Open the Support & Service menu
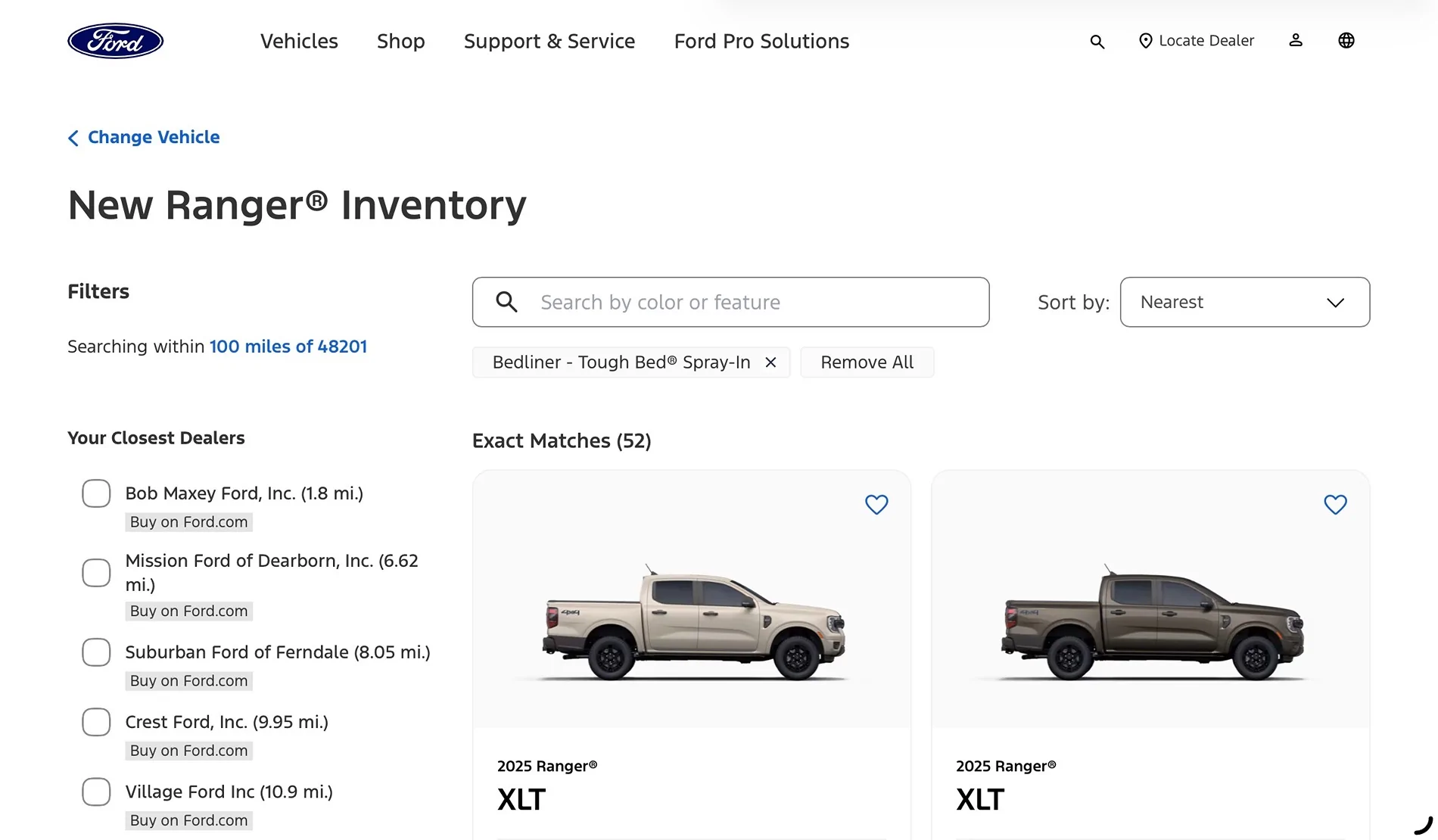 pyautogui.click(x=549, y=41)
